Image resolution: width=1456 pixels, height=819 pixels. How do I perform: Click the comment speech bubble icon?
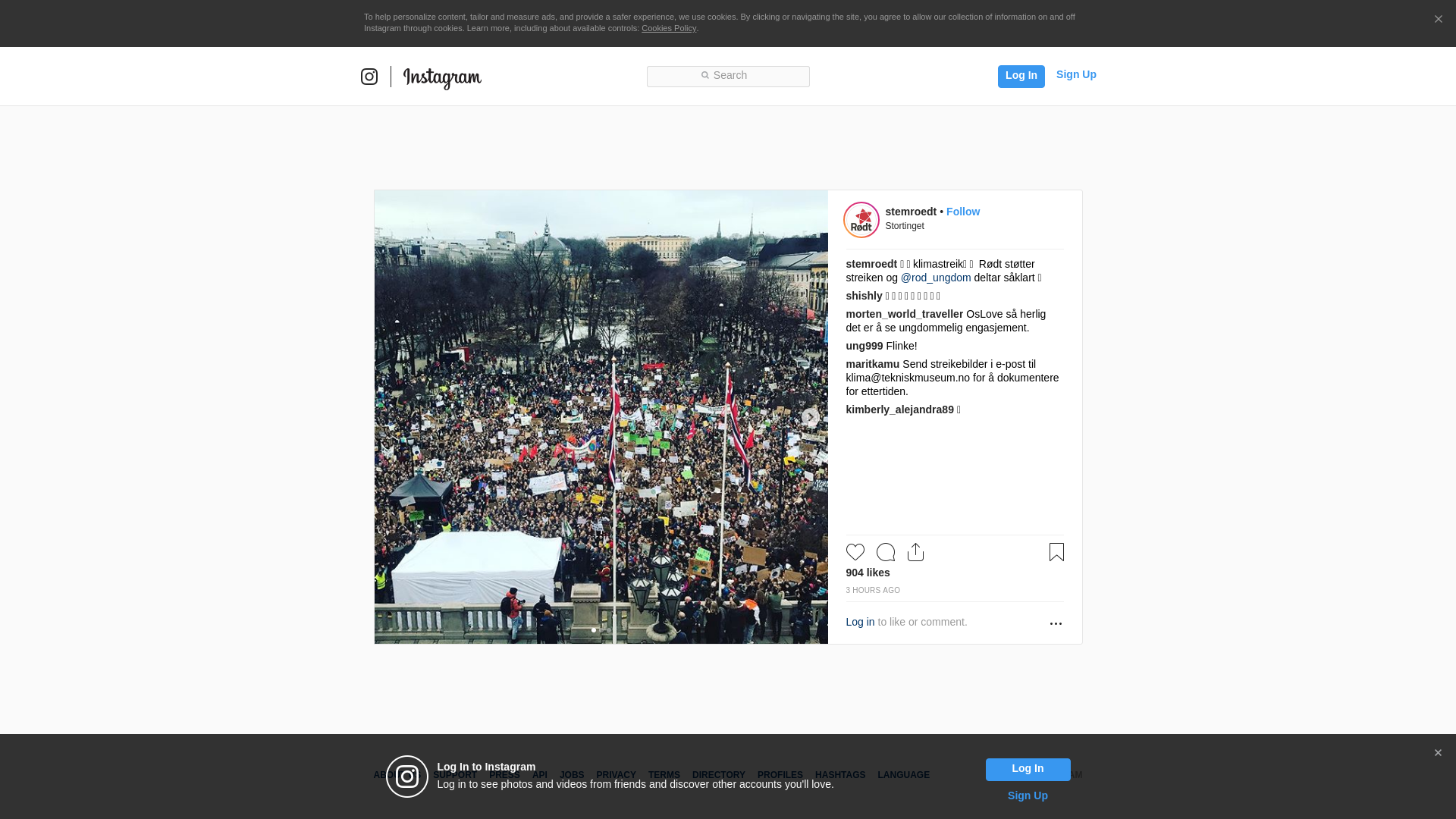tap(885, 552)
